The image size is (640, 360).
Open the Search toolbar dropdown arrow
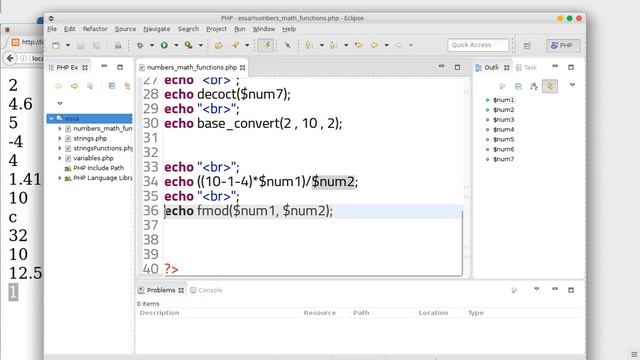point(247,45)
